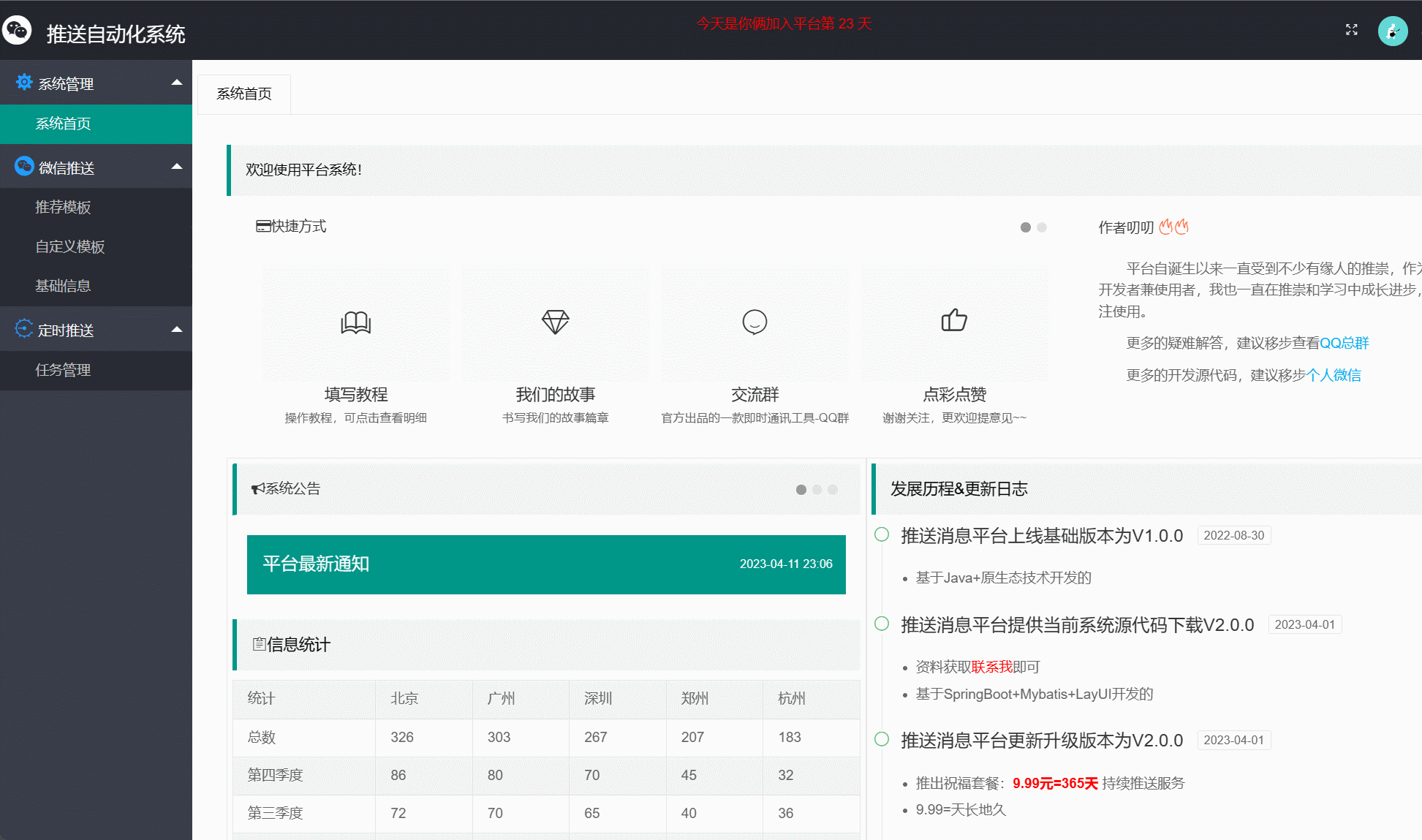Collapse the 微信推送 sidebar group
1422x840 pixels.
[176, 167]
